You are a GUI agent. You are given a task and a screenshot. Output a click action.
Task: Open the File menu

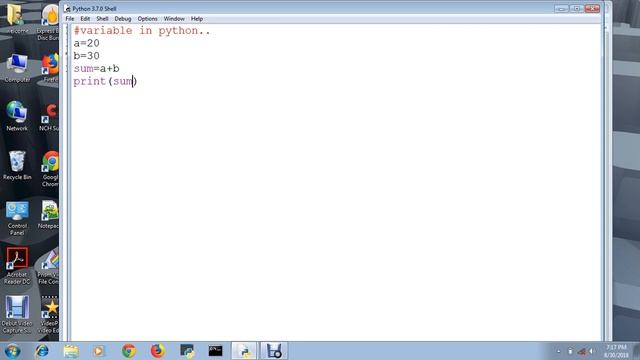click(x=70, y=19)
